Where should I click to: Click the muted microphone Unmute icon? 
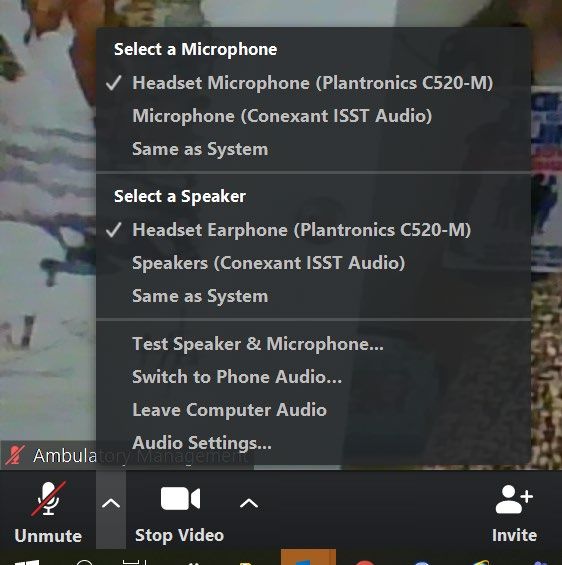tap(48, 499)
